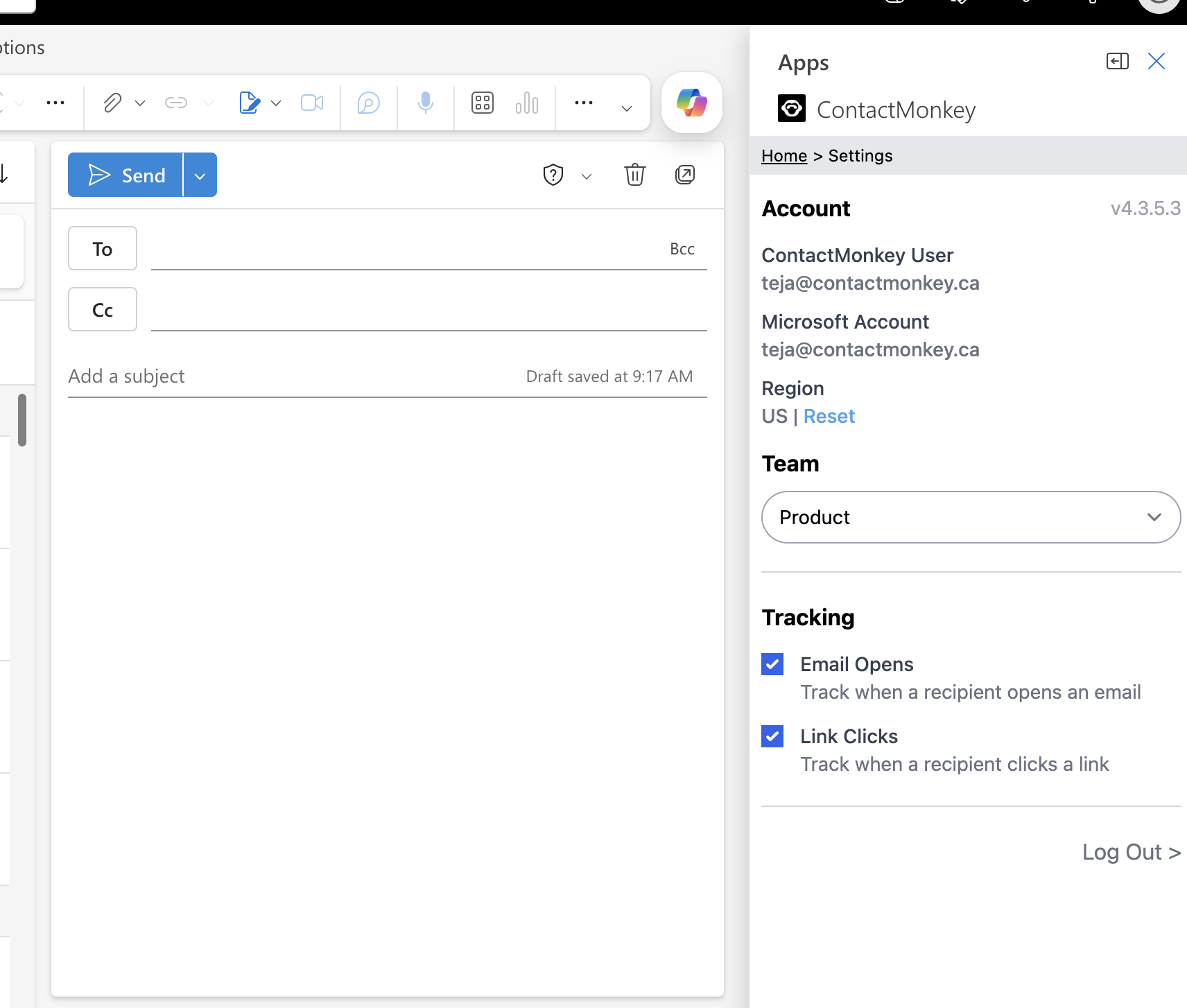
Task: Click the 'Draft saved at 9:17 AM' status text
Action: [x=609, y=376]
